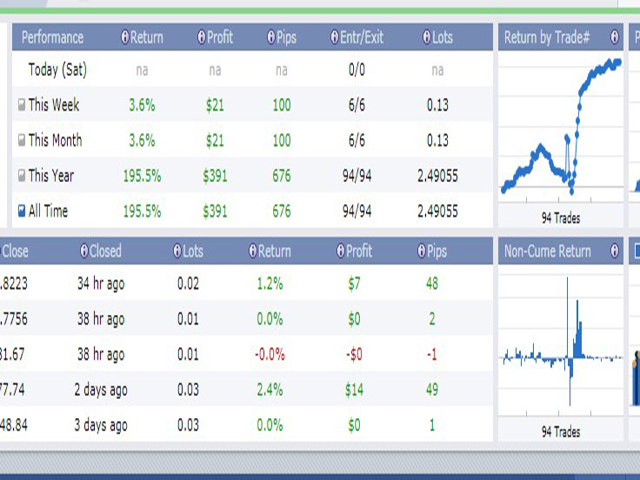Click the $7 profit value
The width and height of the screenshot is (640, 480).
point(354,284)
